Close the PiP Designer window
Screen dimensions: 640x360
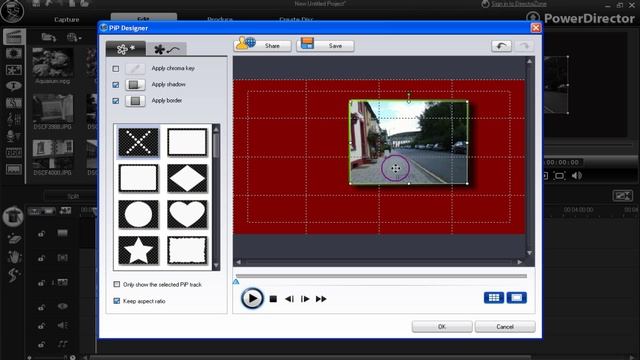tap(536, 28)
